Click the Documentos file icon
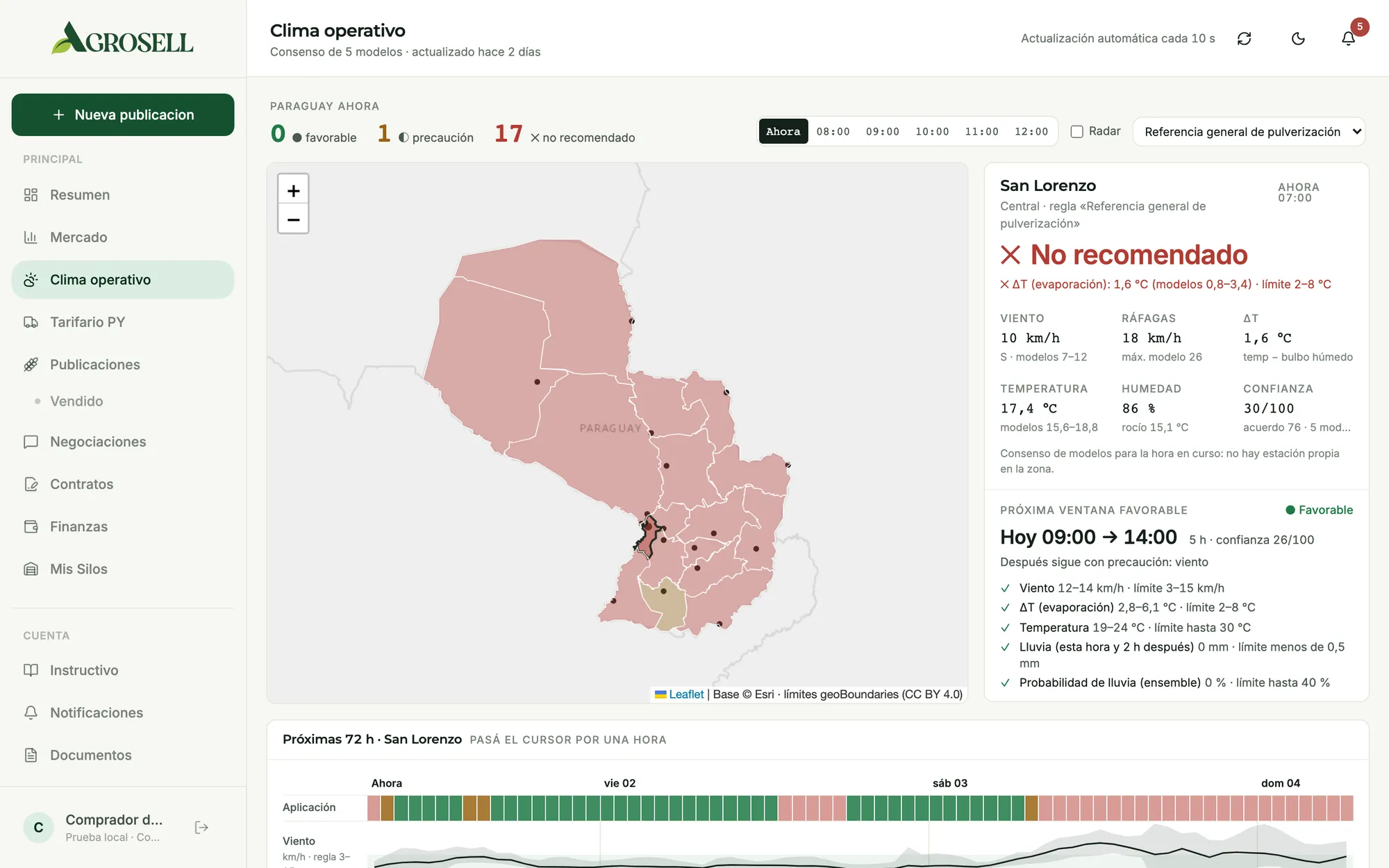 pos(31,755)
